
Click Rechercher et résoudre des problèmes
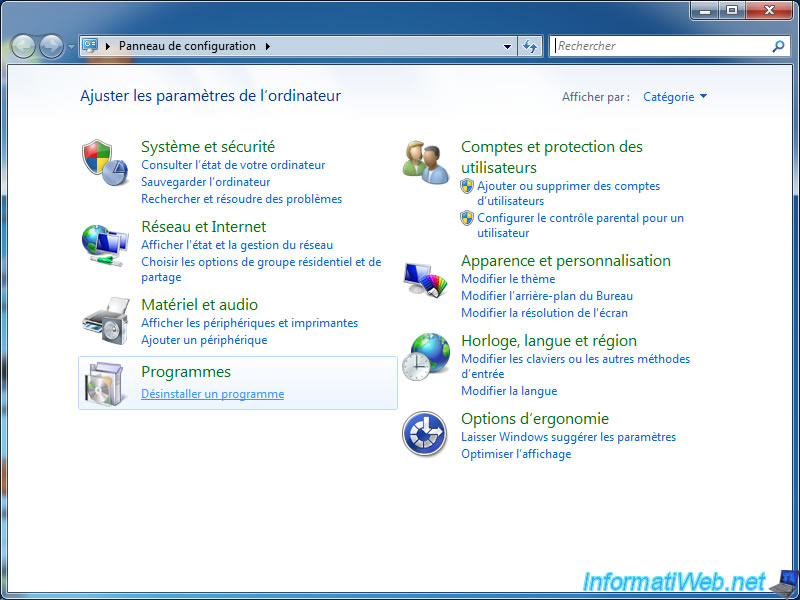point(241,198)
